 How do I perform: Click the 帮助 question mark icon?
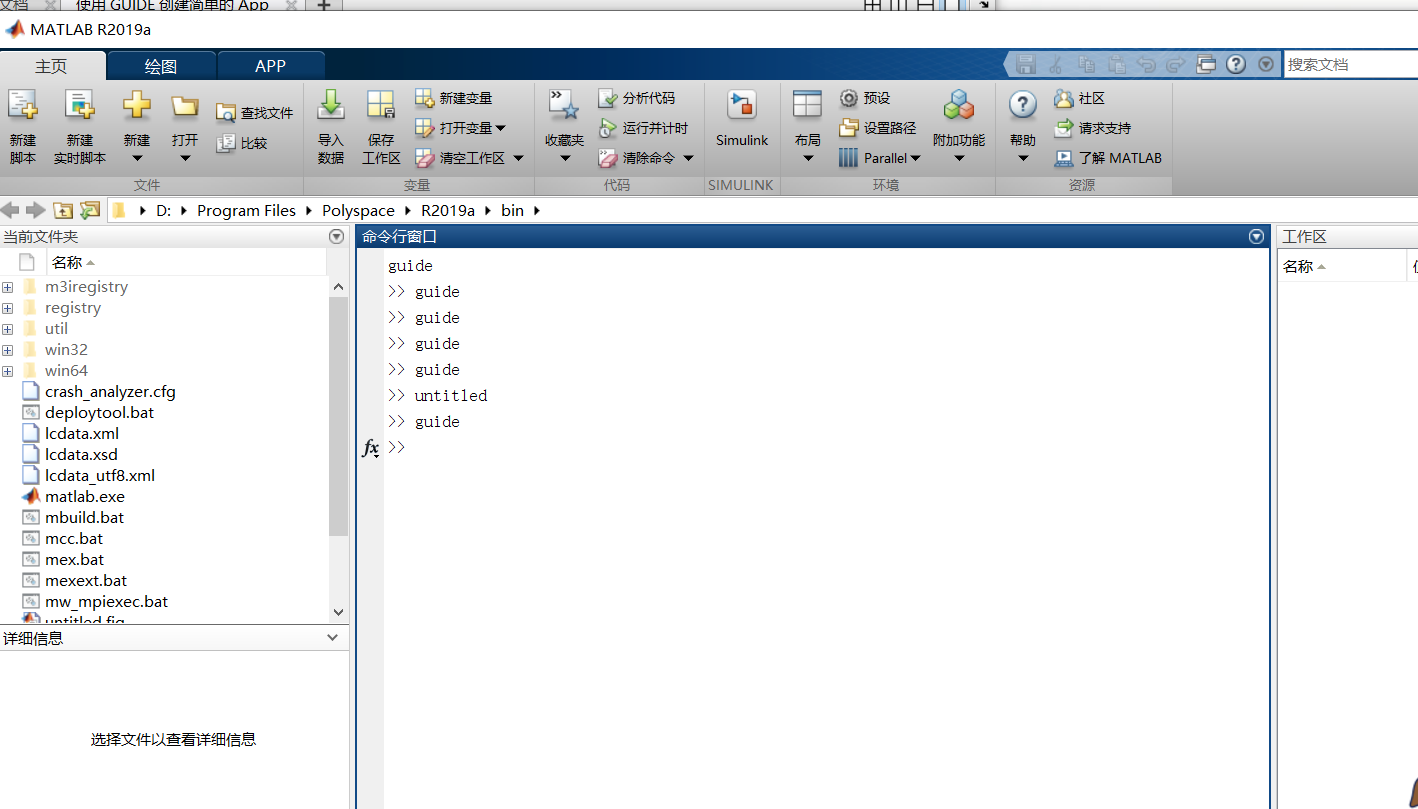(x=1022, y=105)
